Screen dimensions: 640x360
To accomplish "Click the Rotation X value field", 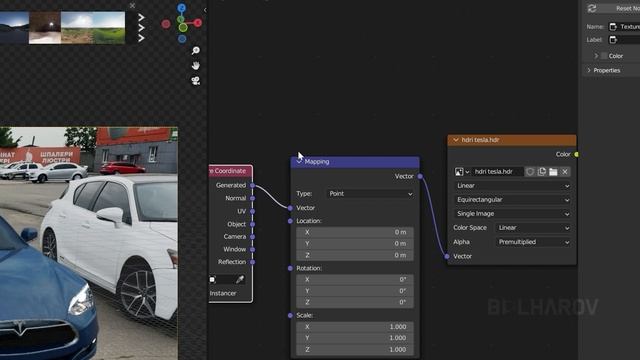I will pos(354,280).
